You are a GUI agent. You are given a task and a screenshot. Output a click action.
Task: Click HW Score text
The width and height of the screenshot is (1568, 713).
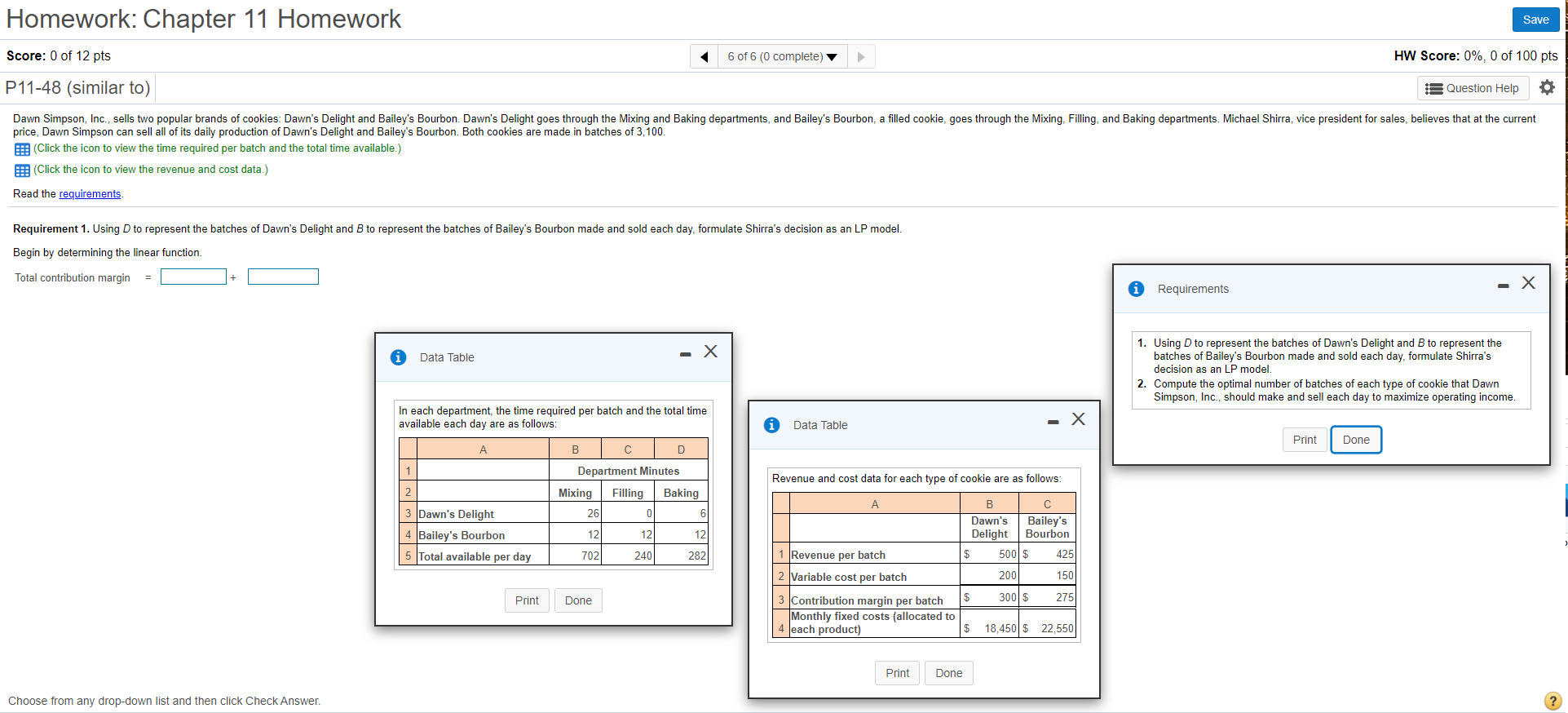(x=1476, y=55)
